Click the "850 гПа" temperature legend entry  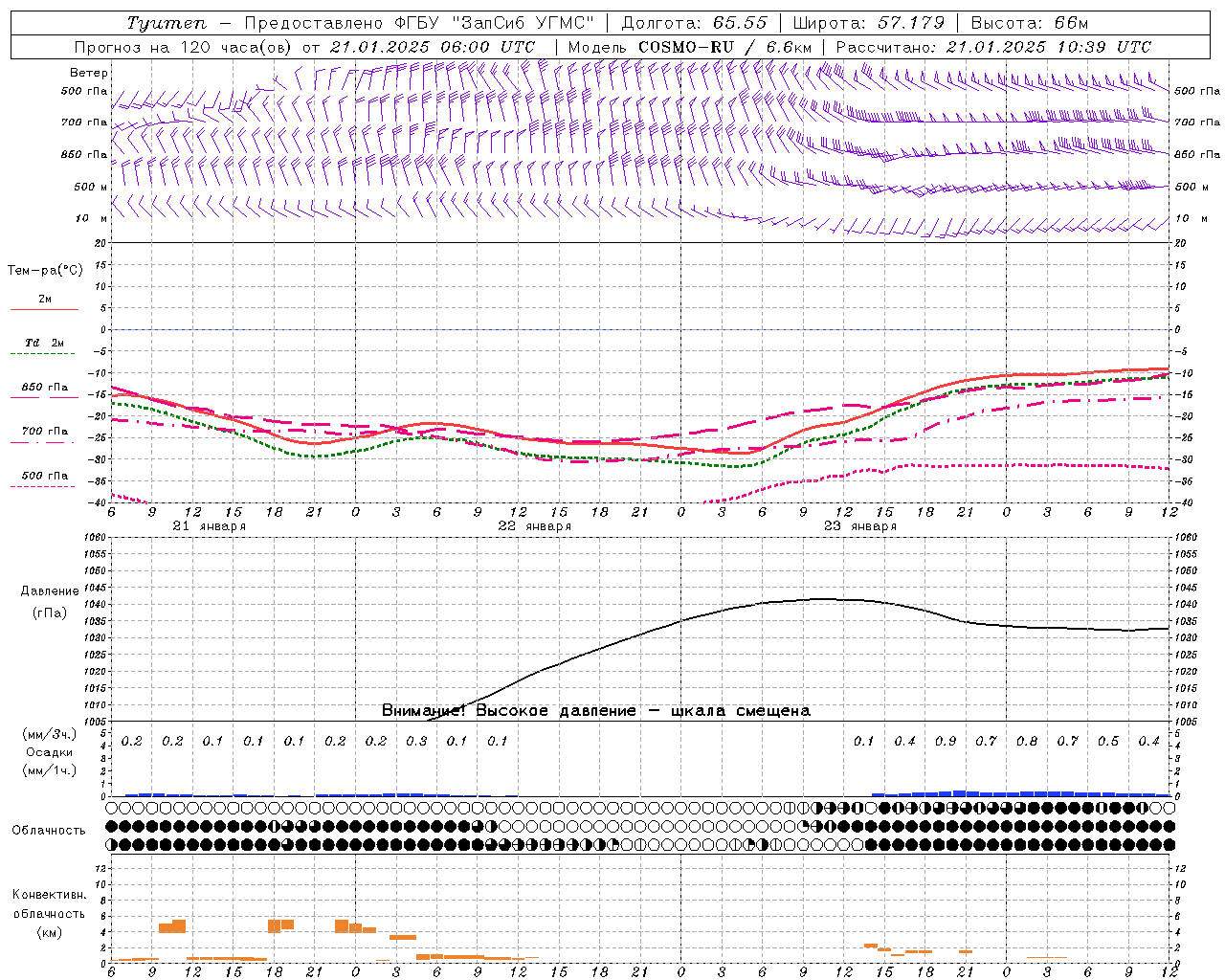point(45,388)
